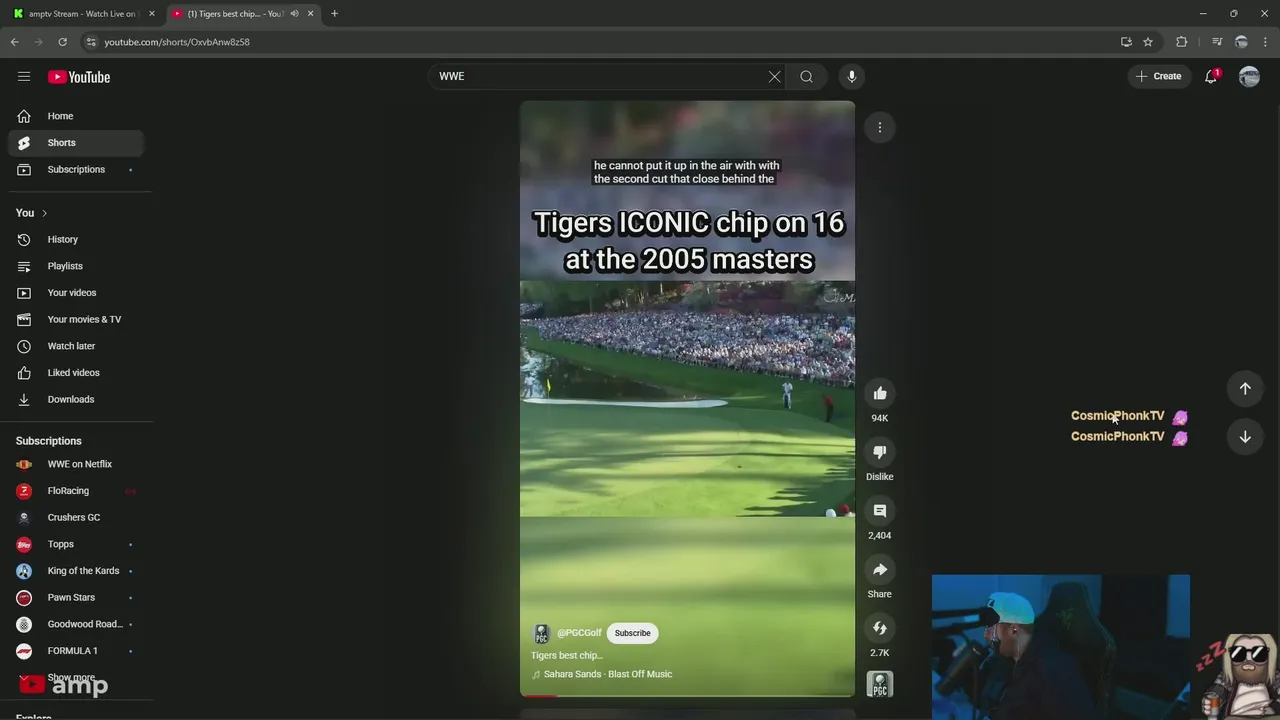This screenshot has height=720, width=1280.
Task: Open the account avatar menu
Action: (x=1249, y=76)
